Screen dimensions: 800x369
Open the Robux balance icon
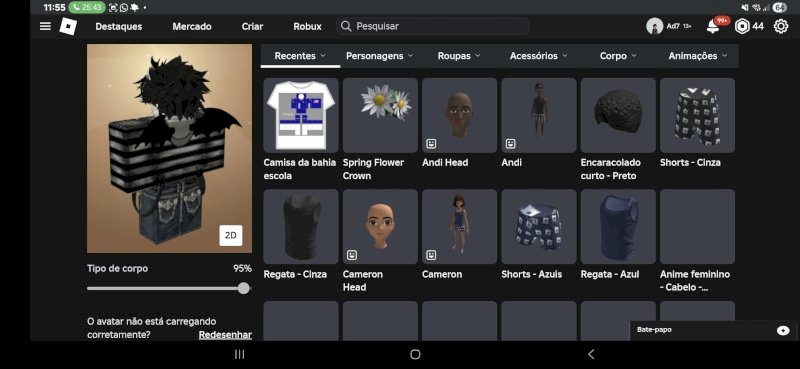tap(742, 26)
